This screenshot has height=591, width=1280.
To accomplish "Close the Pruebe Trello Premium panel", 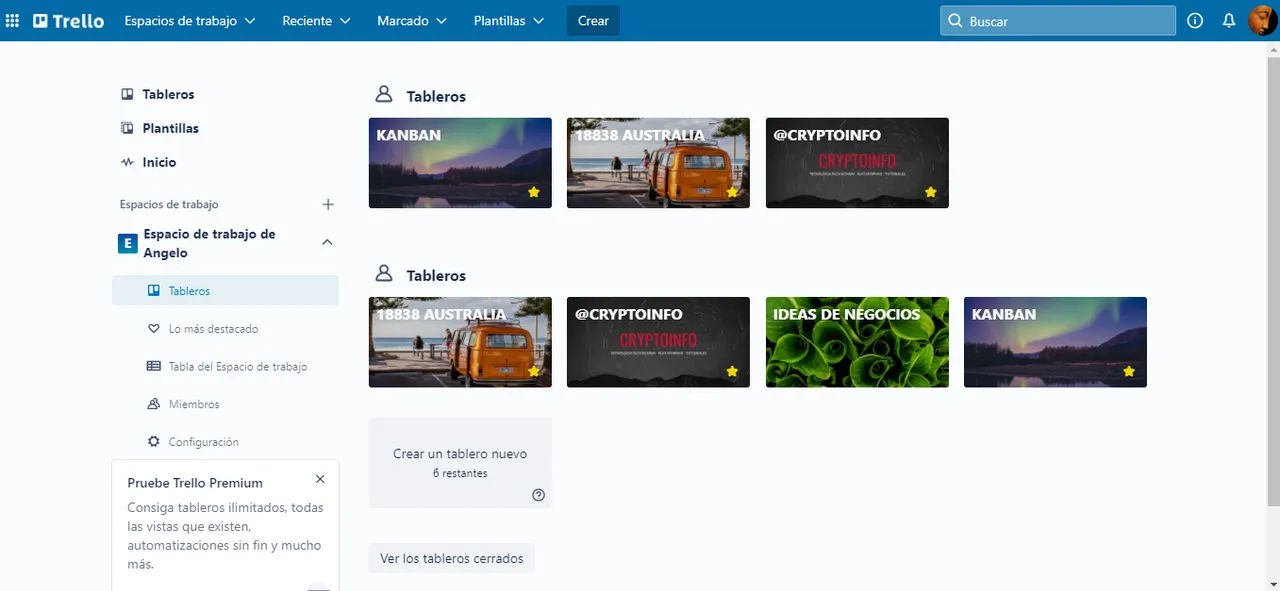I will pos(320,480).
